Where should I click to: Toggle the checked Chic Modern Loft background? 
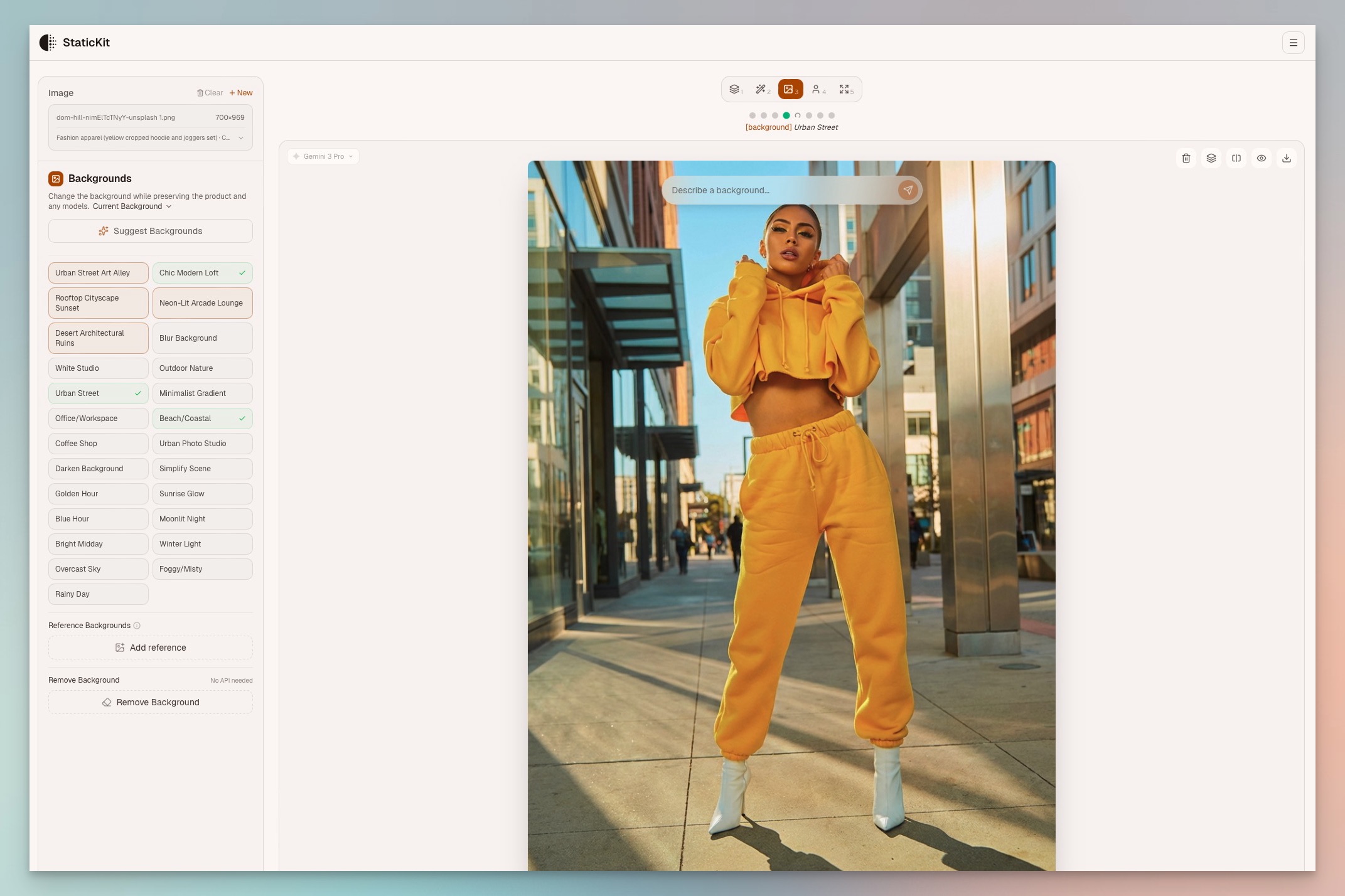click(202, 273)
